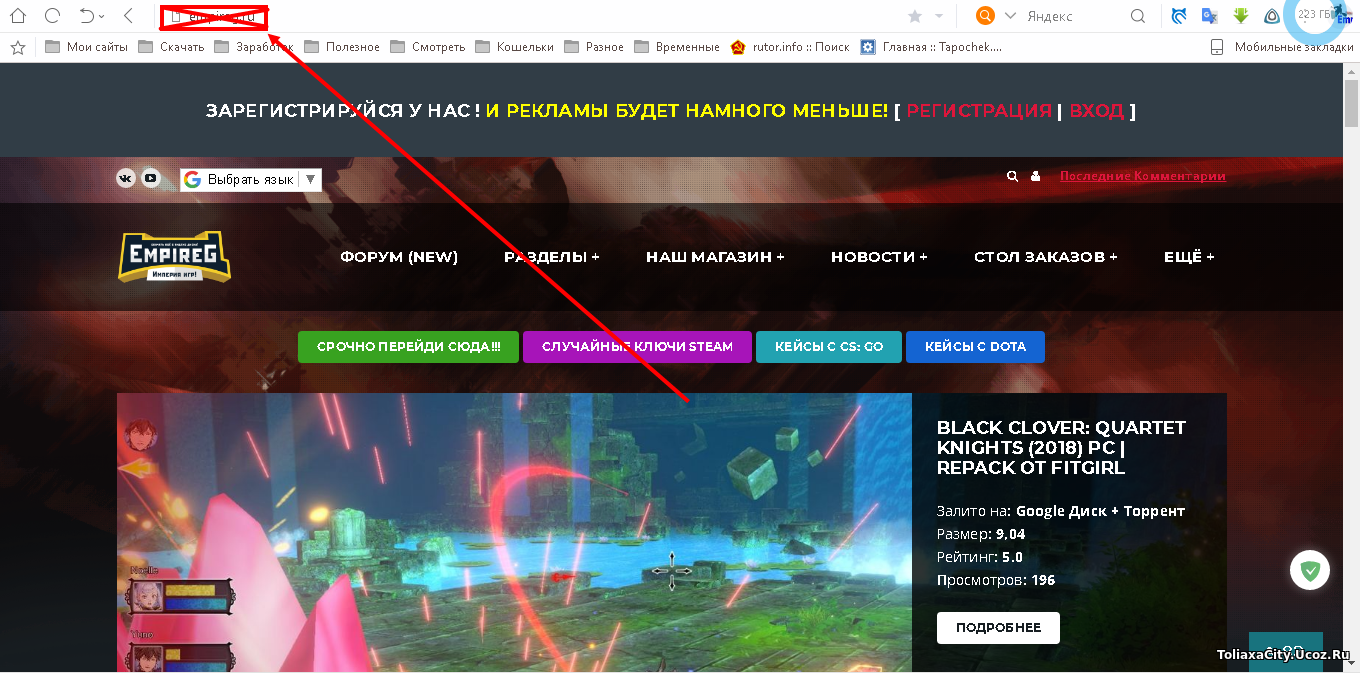Open the rutor.info :: Поиск bookmark

point(790,47)
